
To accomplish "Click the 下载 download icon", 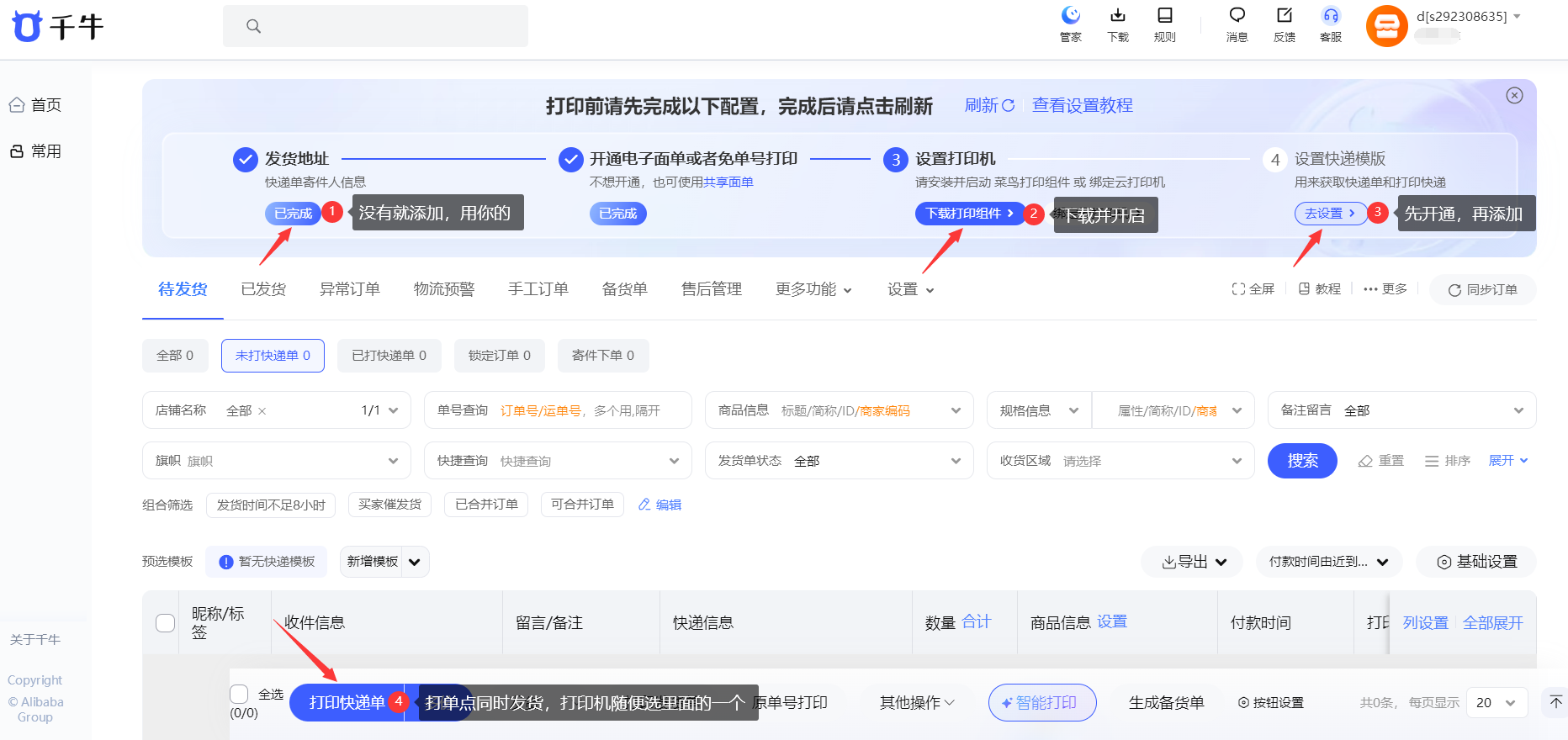I will (x=1117, y=16).
